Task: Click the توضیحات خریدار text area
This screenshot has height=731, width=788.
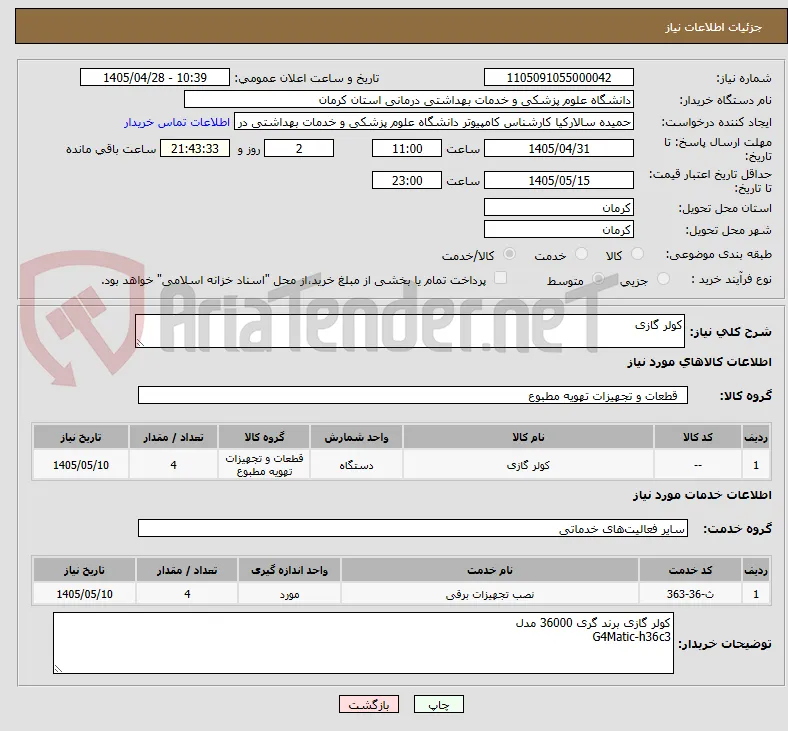Action: [363, 643]
